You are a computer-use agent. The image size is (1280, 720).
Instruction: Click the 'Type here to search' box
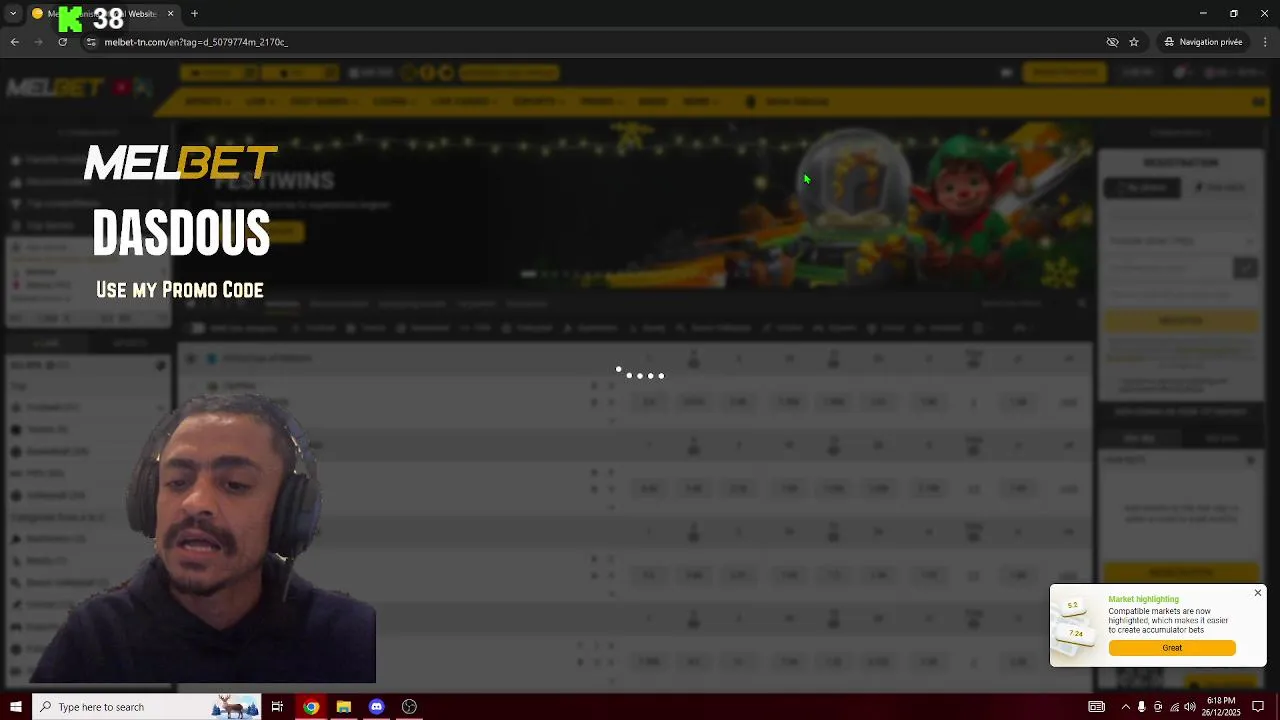[147, 707]
